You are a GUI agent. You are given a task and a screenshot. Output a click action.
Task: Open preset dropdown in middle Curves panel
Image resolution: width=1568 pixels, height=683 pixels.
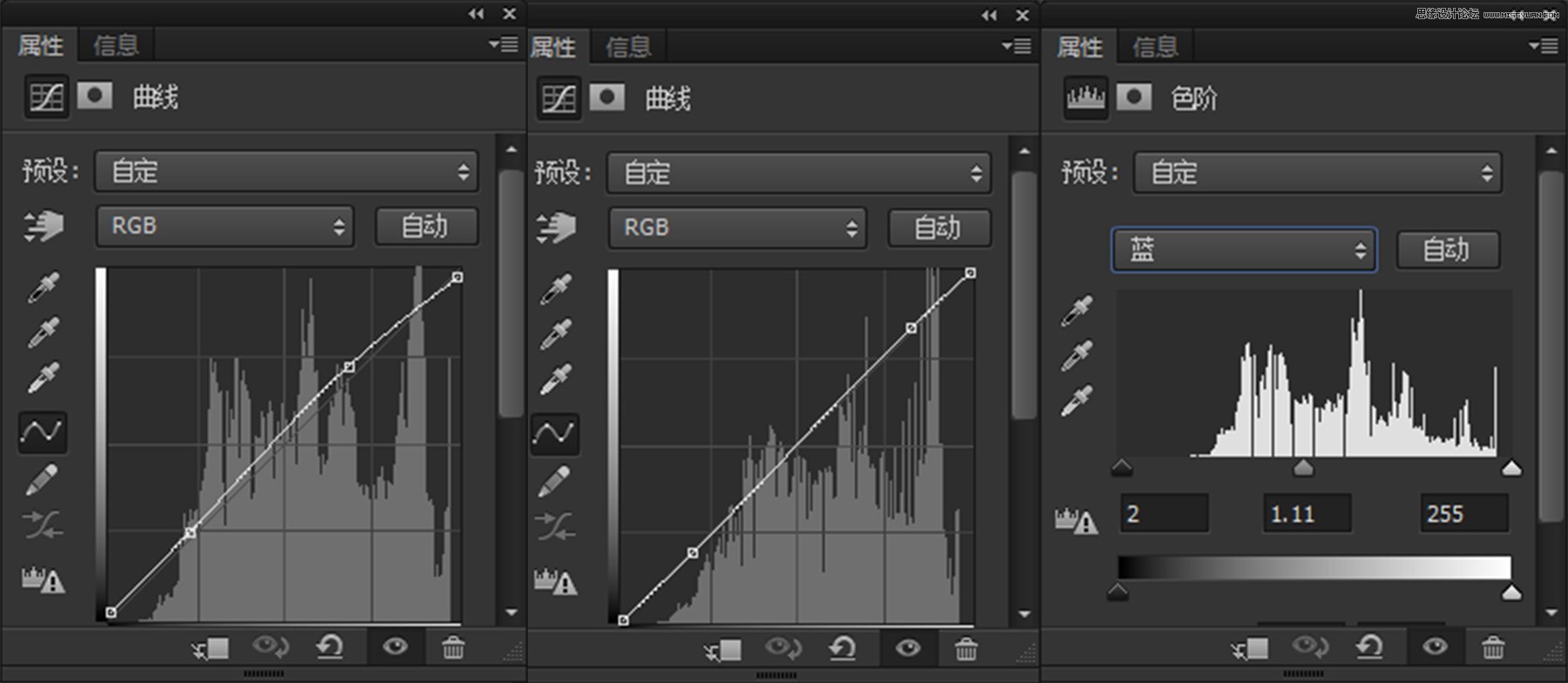pos(799,173)
